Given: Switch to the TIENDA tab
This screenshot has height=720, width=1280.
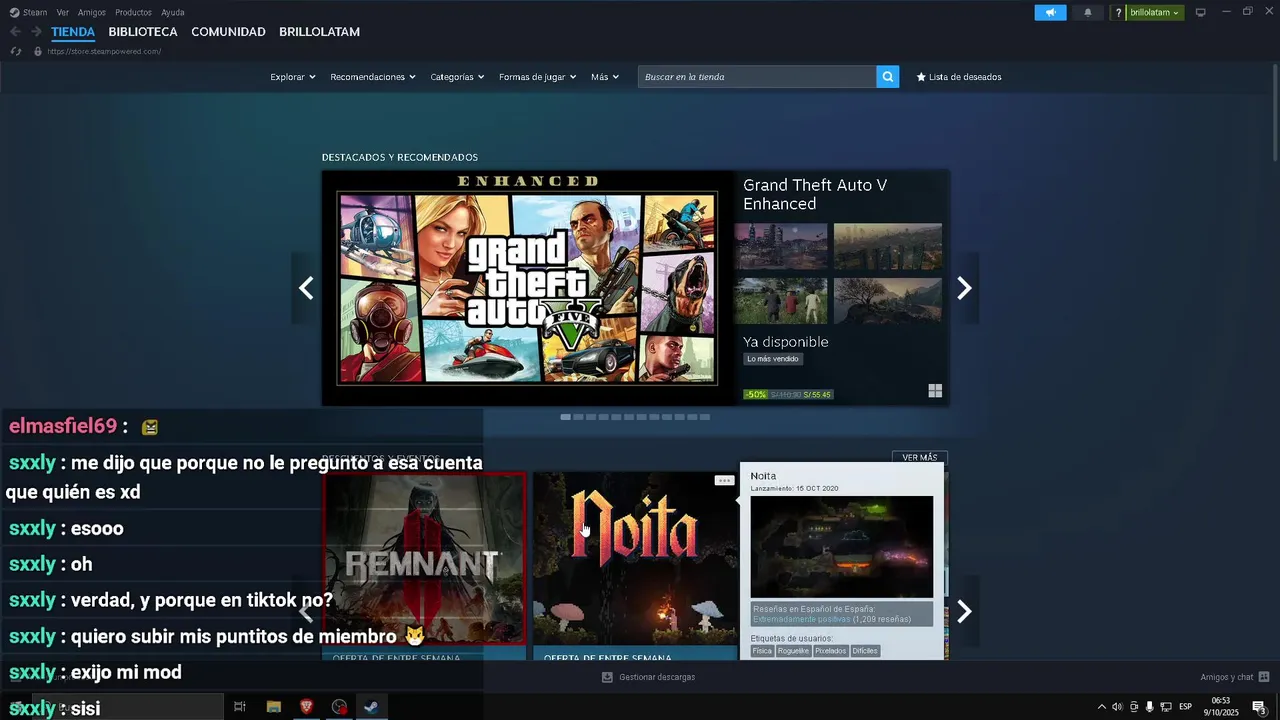Looking at the screenshot, I should click(x=73, y=32).
